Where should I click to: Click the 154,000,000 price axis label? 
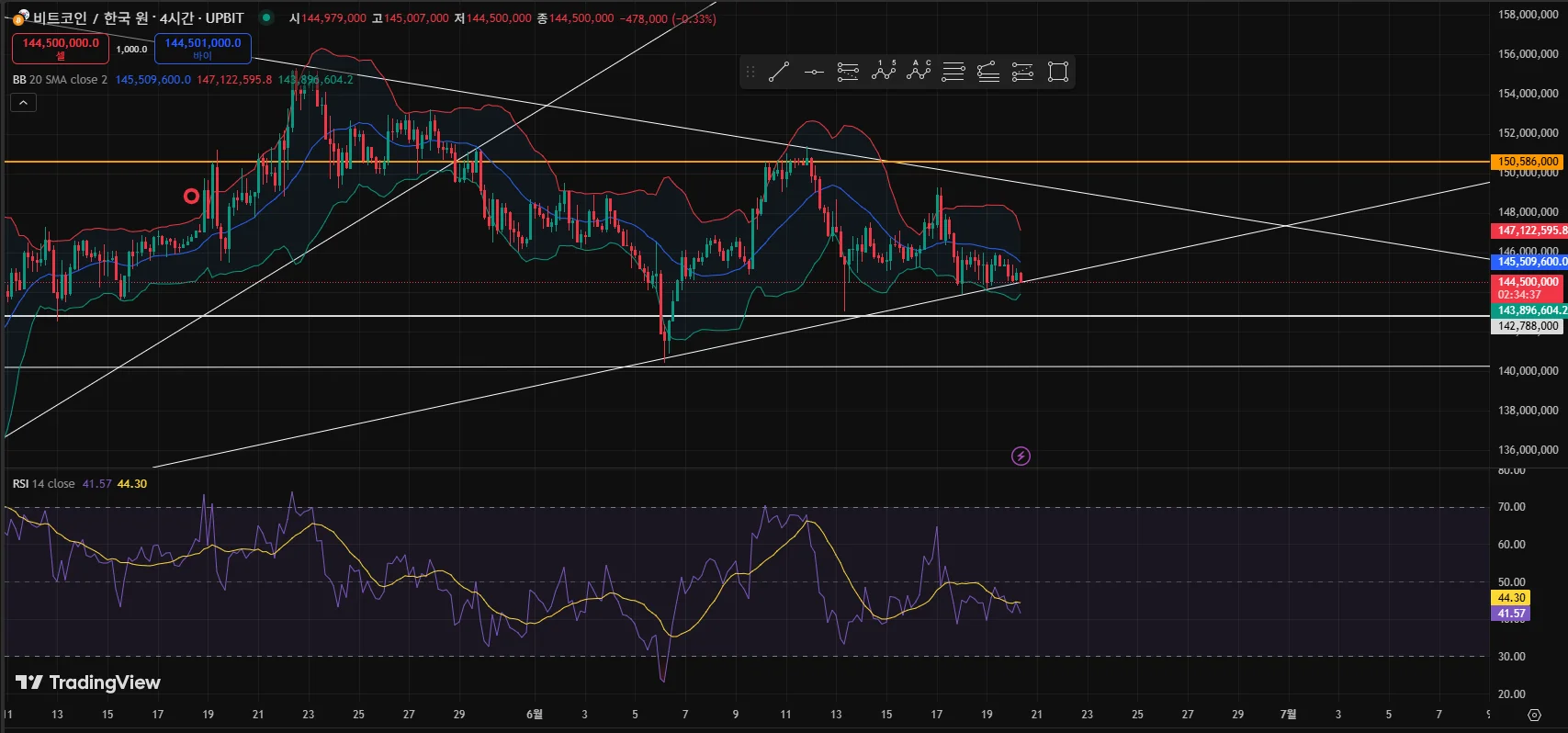1529,94
